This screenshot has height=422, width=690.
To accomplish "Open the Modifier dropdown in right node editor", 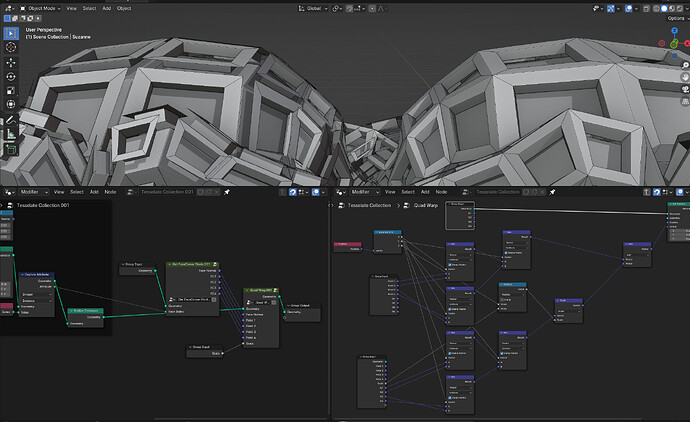I will (365, 192).
